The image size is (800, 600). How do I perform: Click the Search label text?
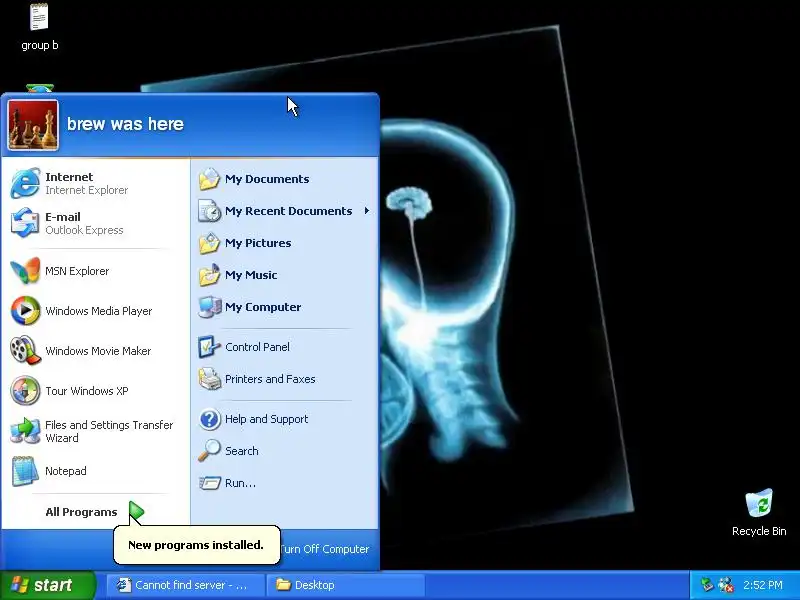click(242, 451)
